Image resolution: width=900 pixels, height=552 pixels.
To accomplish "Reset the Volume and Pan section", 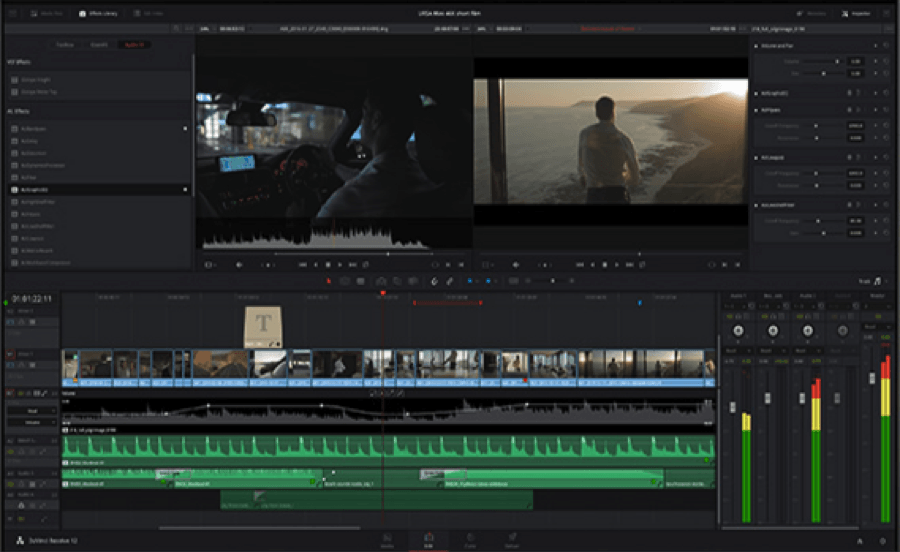I will pyautogui.click(x=886, y=45).
